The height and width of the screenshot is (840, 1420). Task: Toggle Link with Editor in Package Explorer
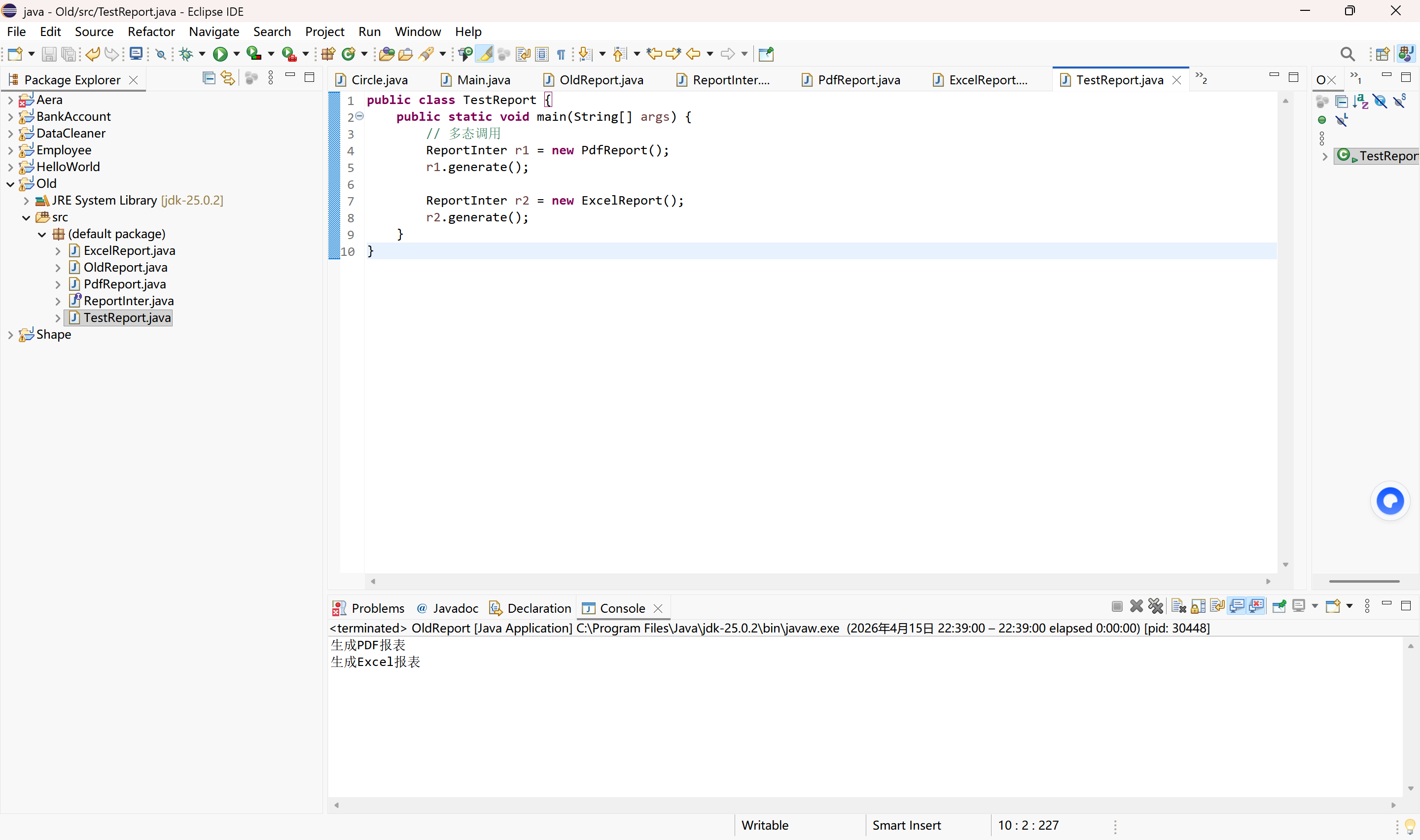227,79
